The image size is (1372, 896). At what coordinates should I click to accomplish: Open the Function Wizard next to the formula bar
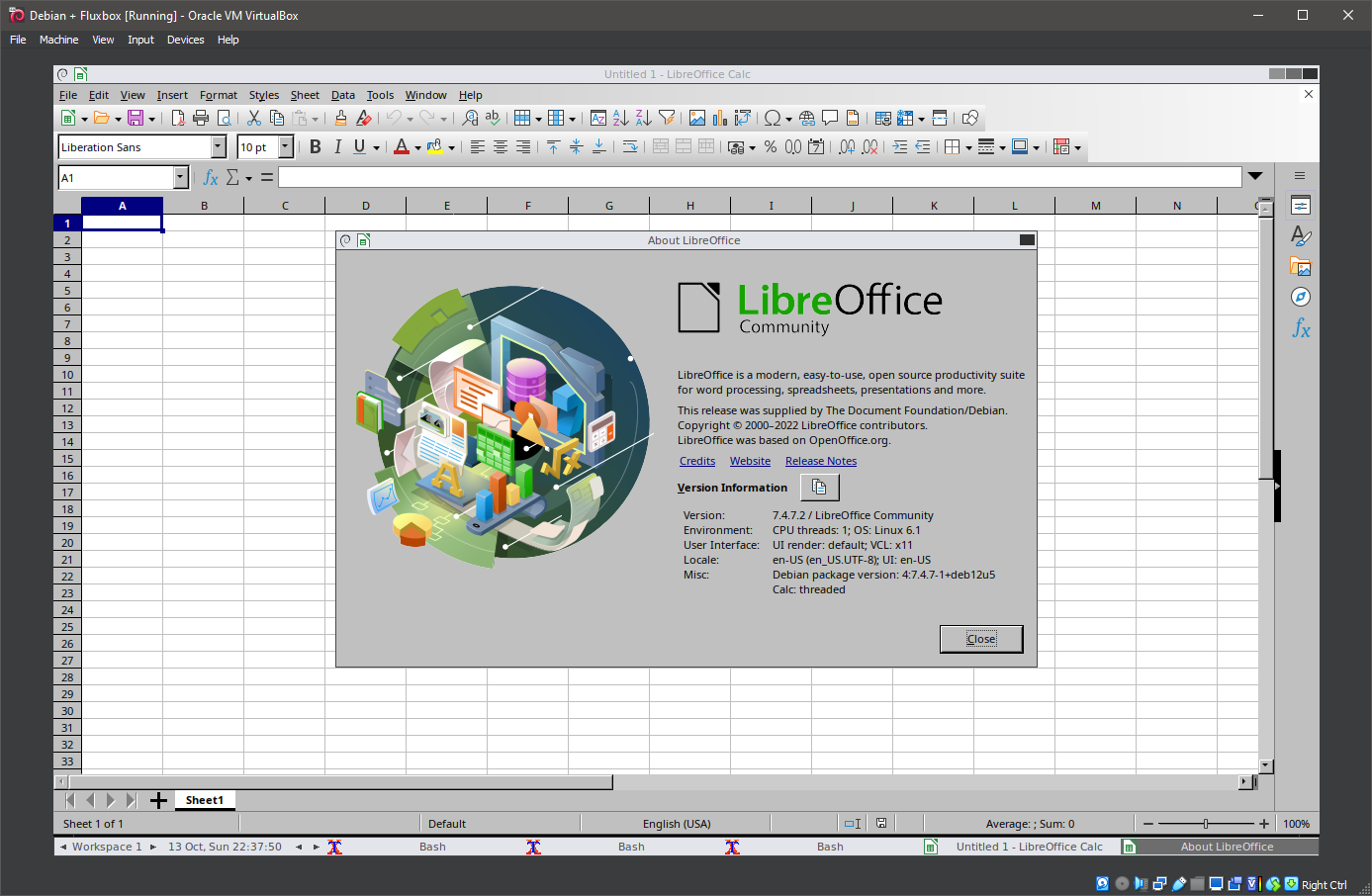coord(211,177)
